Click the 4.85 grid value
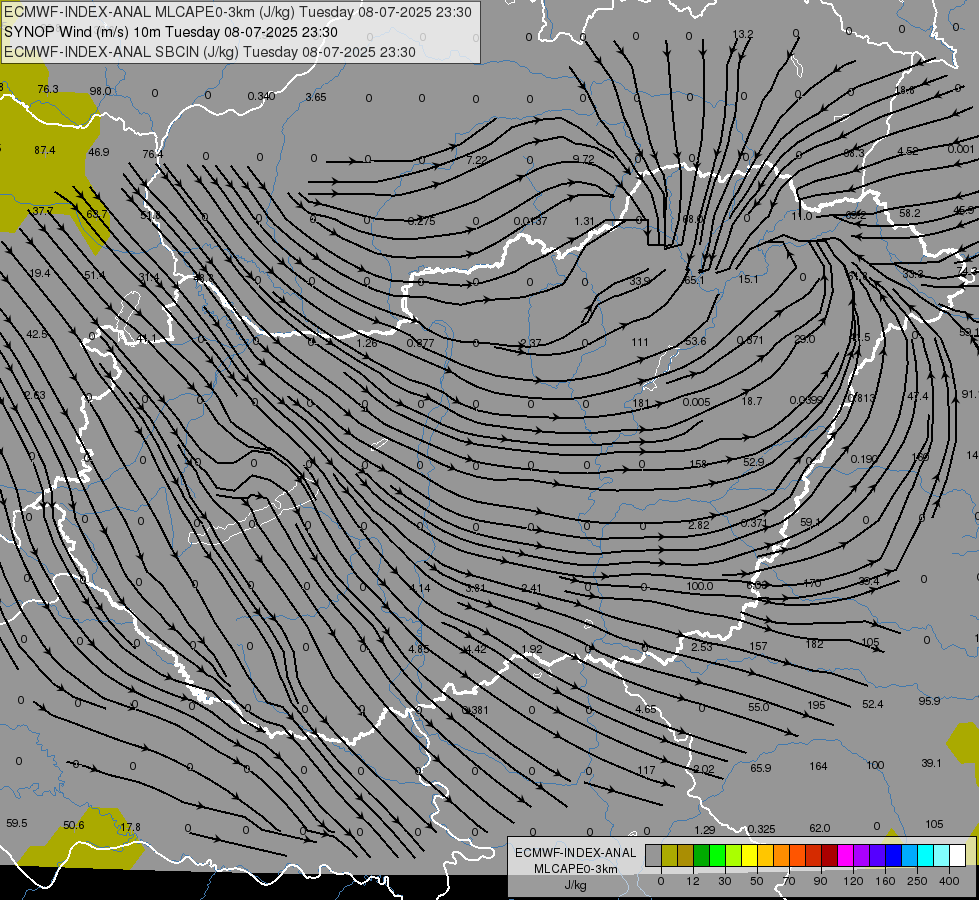979x900 pixels. pos(419,650)
